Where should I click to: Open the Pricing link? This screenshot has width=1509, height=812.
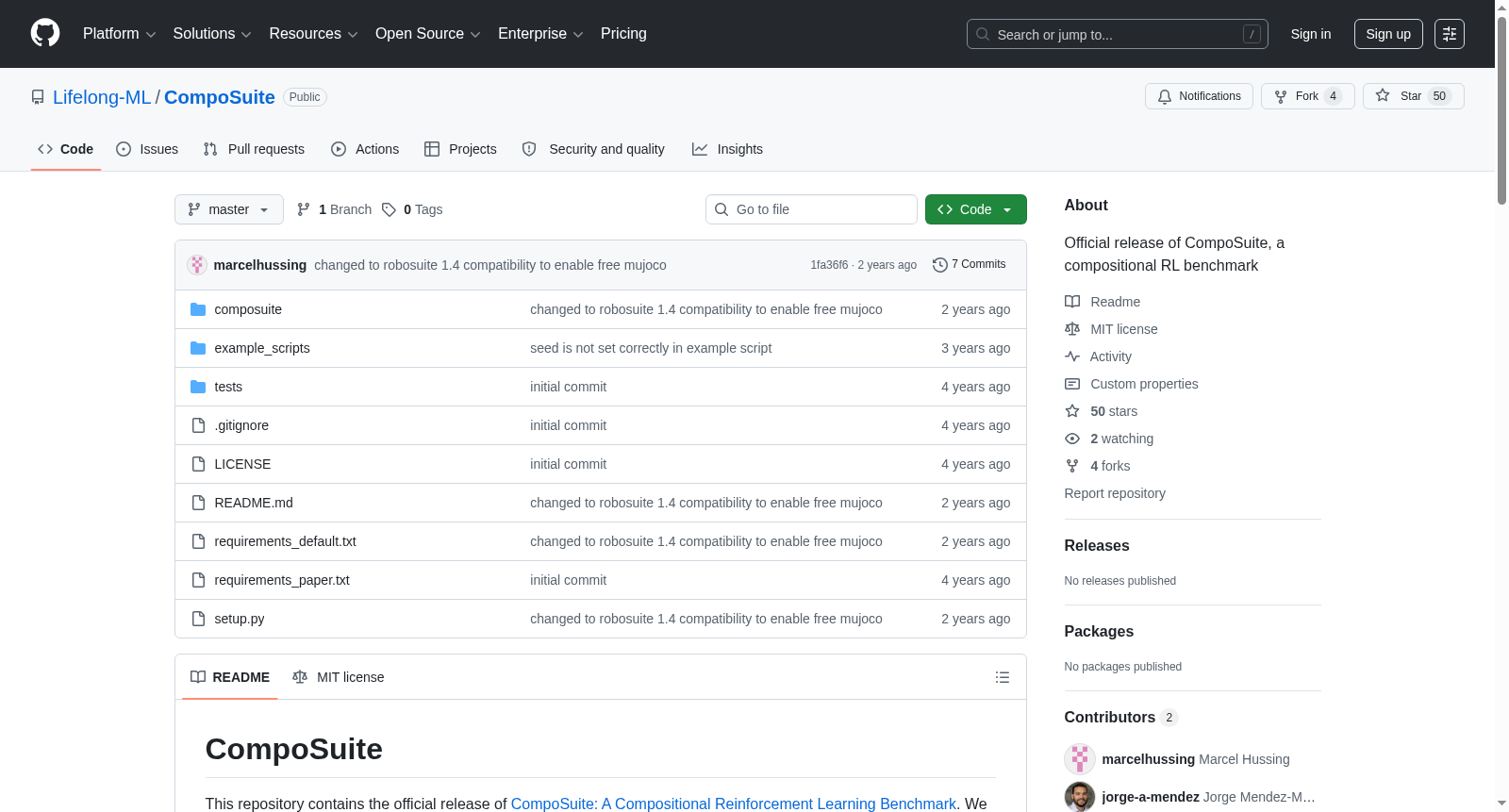pyautogui.click(x=623, y=34)
